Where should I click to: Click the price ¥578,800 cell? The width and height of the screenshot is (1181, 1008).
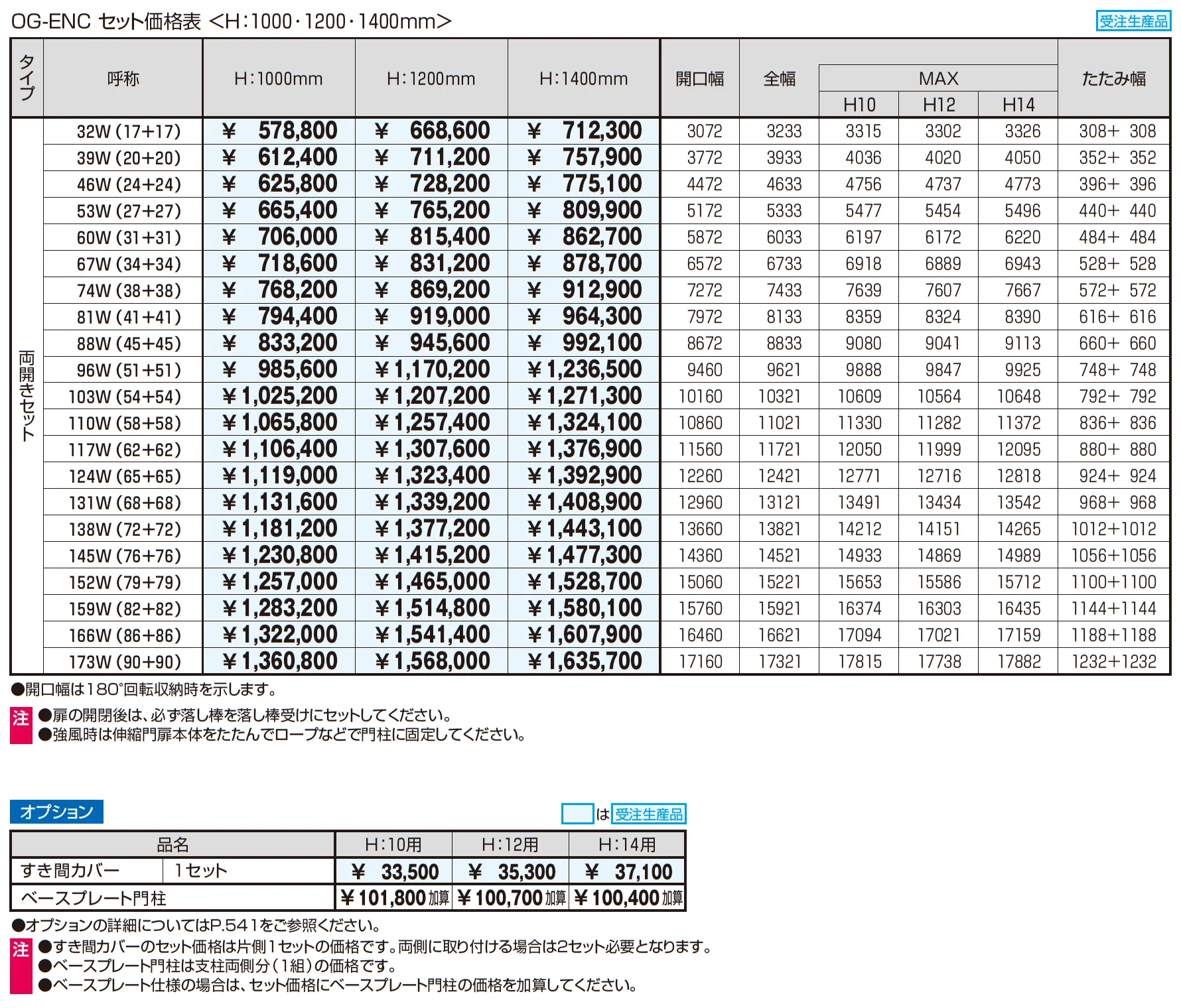point(279,131)
